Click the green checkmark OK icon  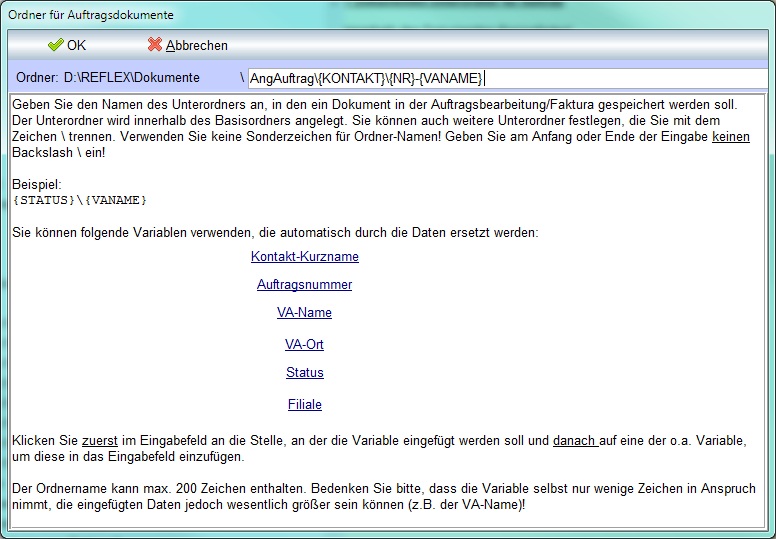coord(55,45)
